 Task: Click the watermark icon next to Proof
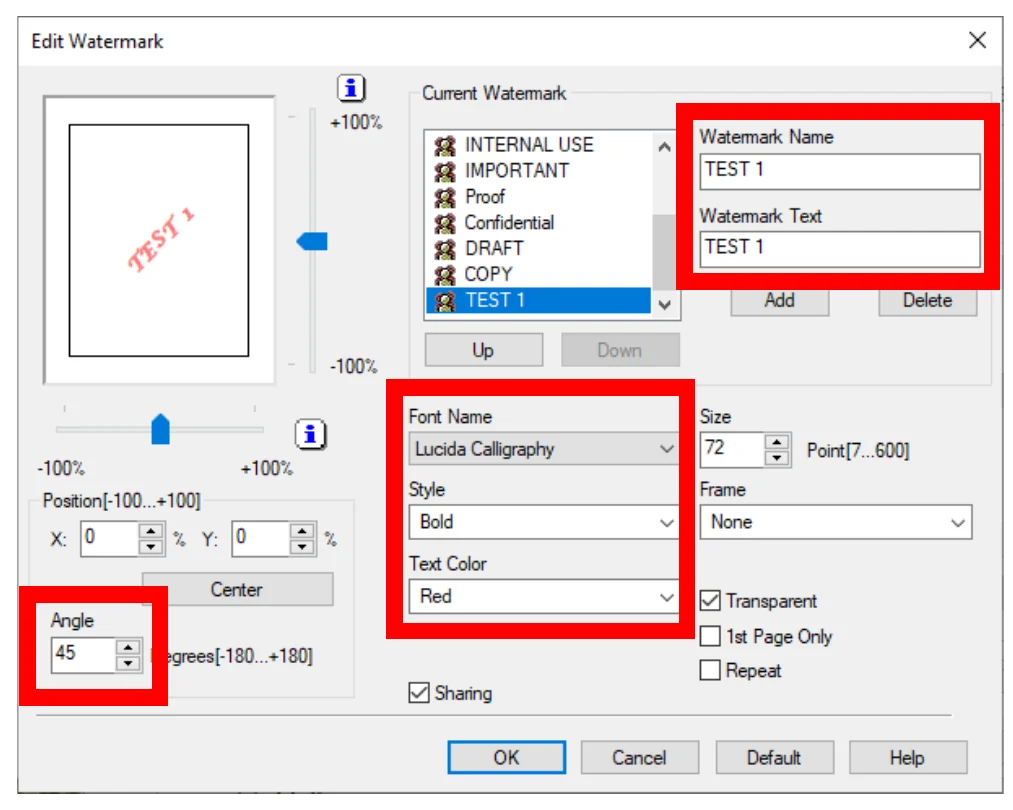pos(444,197)
